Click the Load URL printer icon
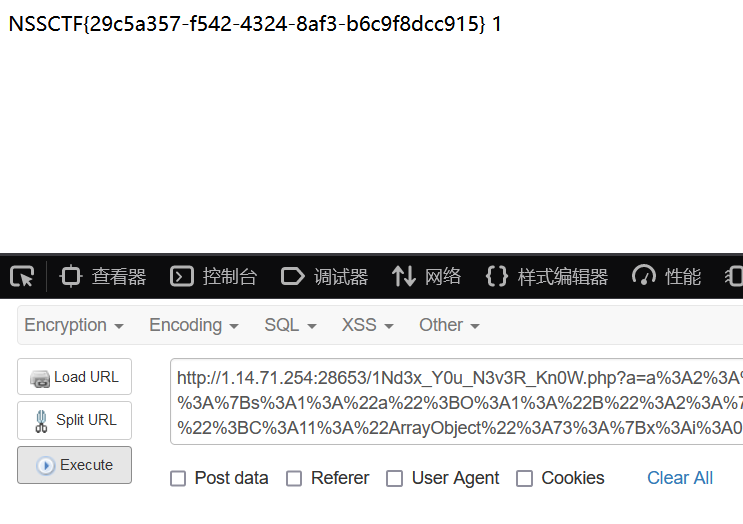Screen dimensions: 743x524 point(40,379)
